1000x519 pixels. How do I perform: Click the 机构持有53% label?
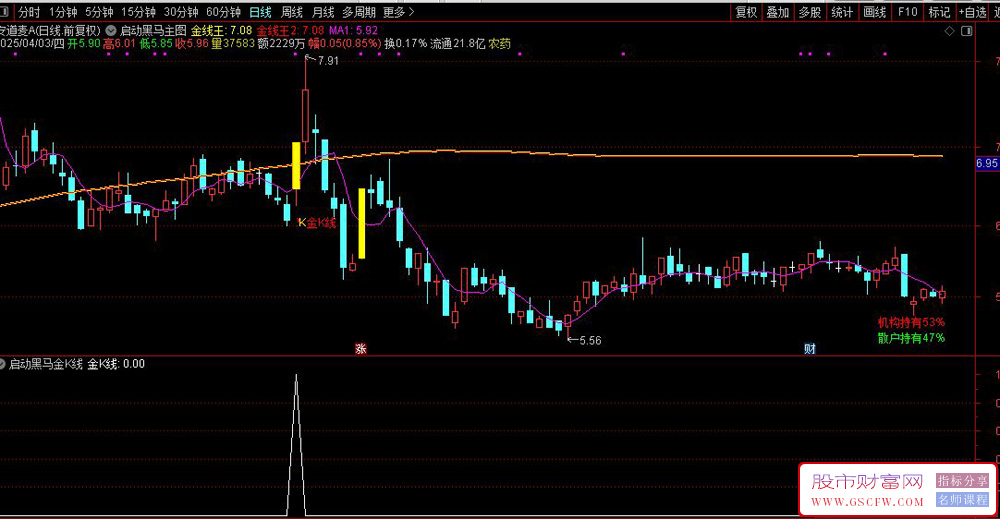click(x=911, y=323)
